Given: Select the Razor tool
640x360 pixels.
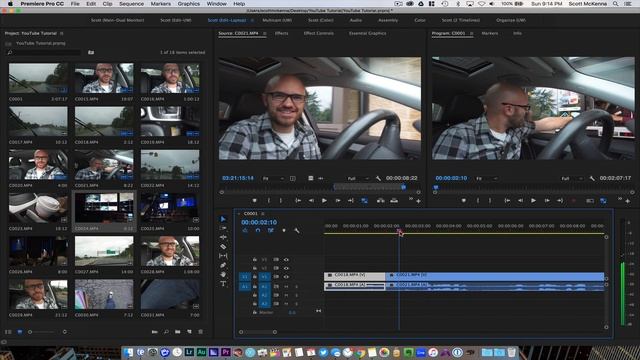Looking at the screenshot, I should click(223, 247).
